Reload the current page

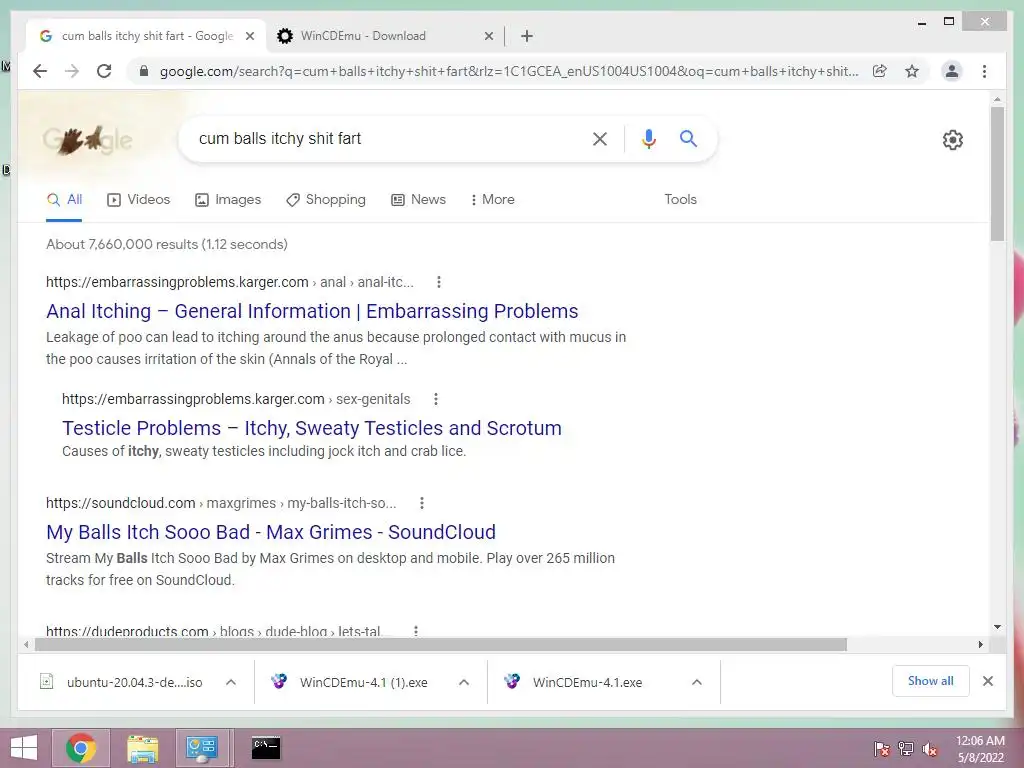click(104, 71)
